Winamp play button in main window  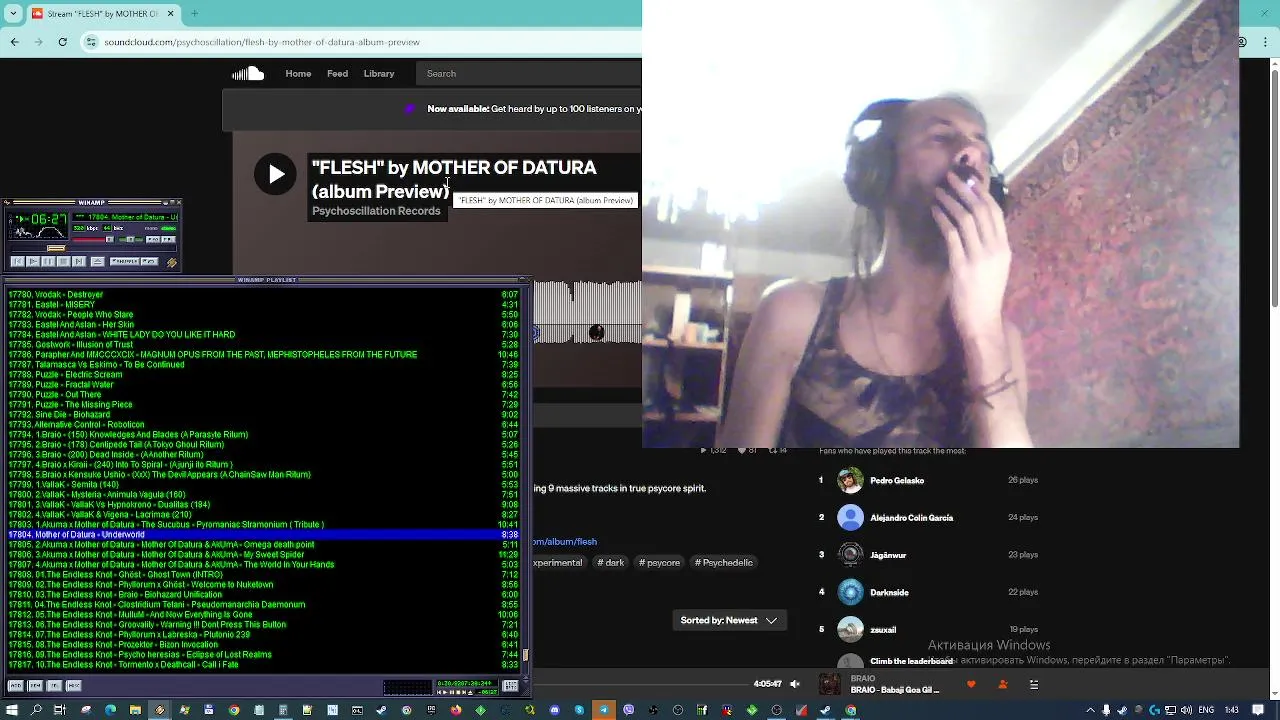pyautogui.click(x=33, y=261)
